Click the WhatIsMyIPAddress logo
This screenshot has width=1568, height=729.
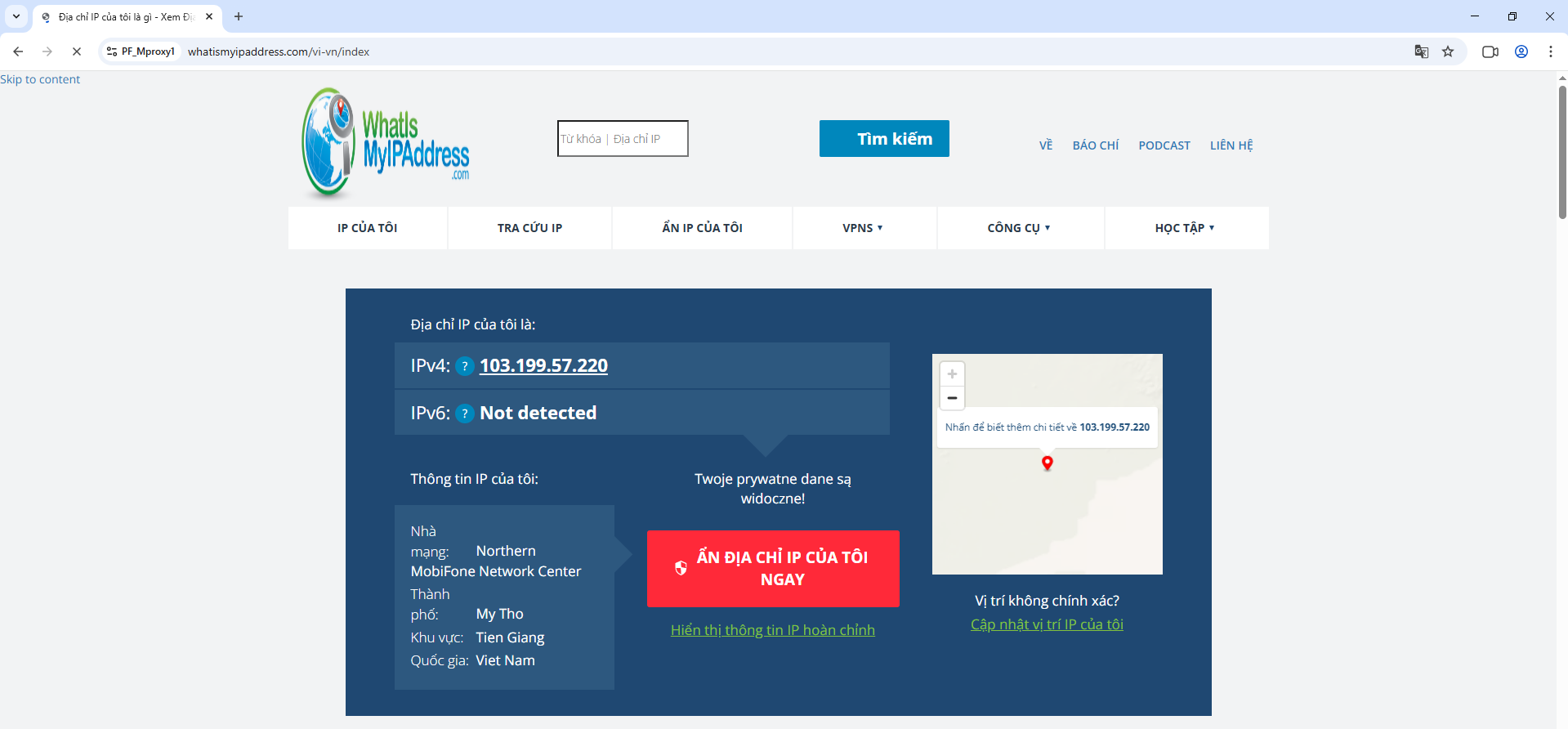386,143
